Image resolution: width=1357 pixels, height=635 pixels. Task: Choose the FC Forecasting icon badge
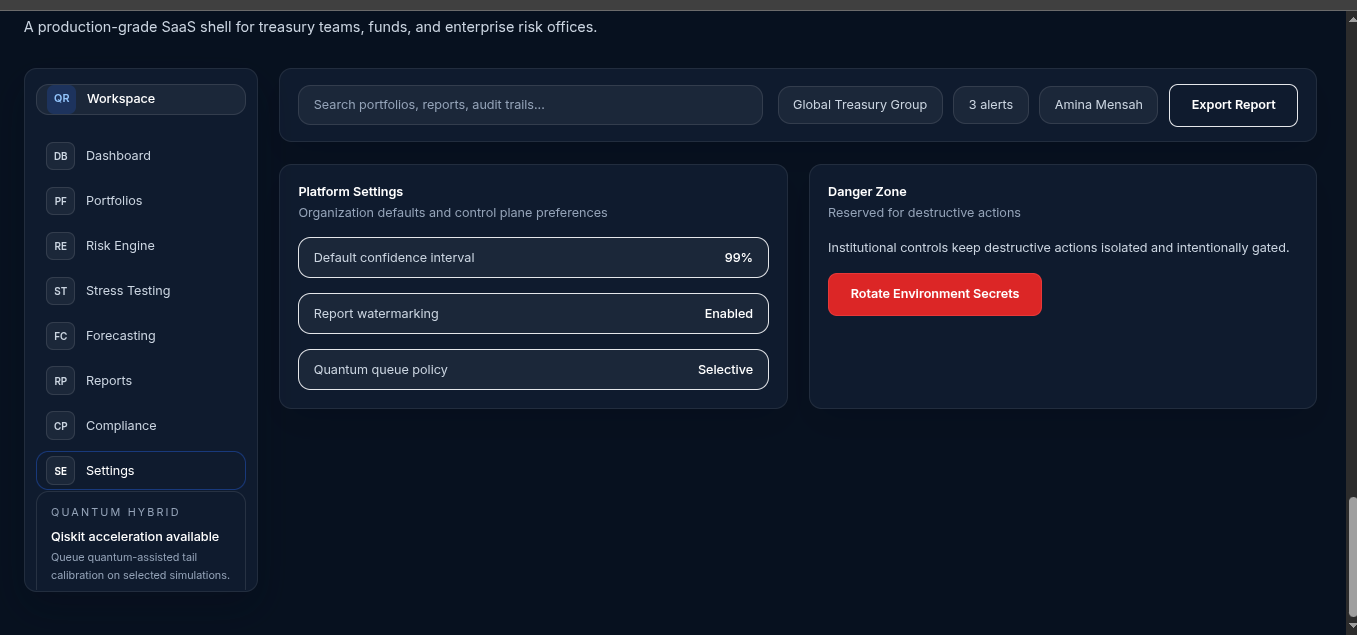tap(61, 336)
